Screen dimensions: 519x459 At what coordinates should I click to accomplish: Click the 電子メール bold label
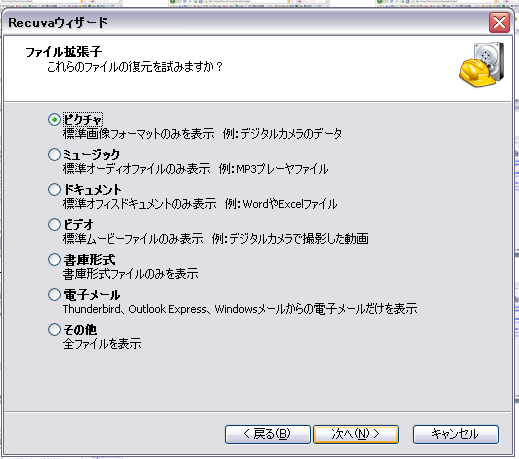click(92, 294)
